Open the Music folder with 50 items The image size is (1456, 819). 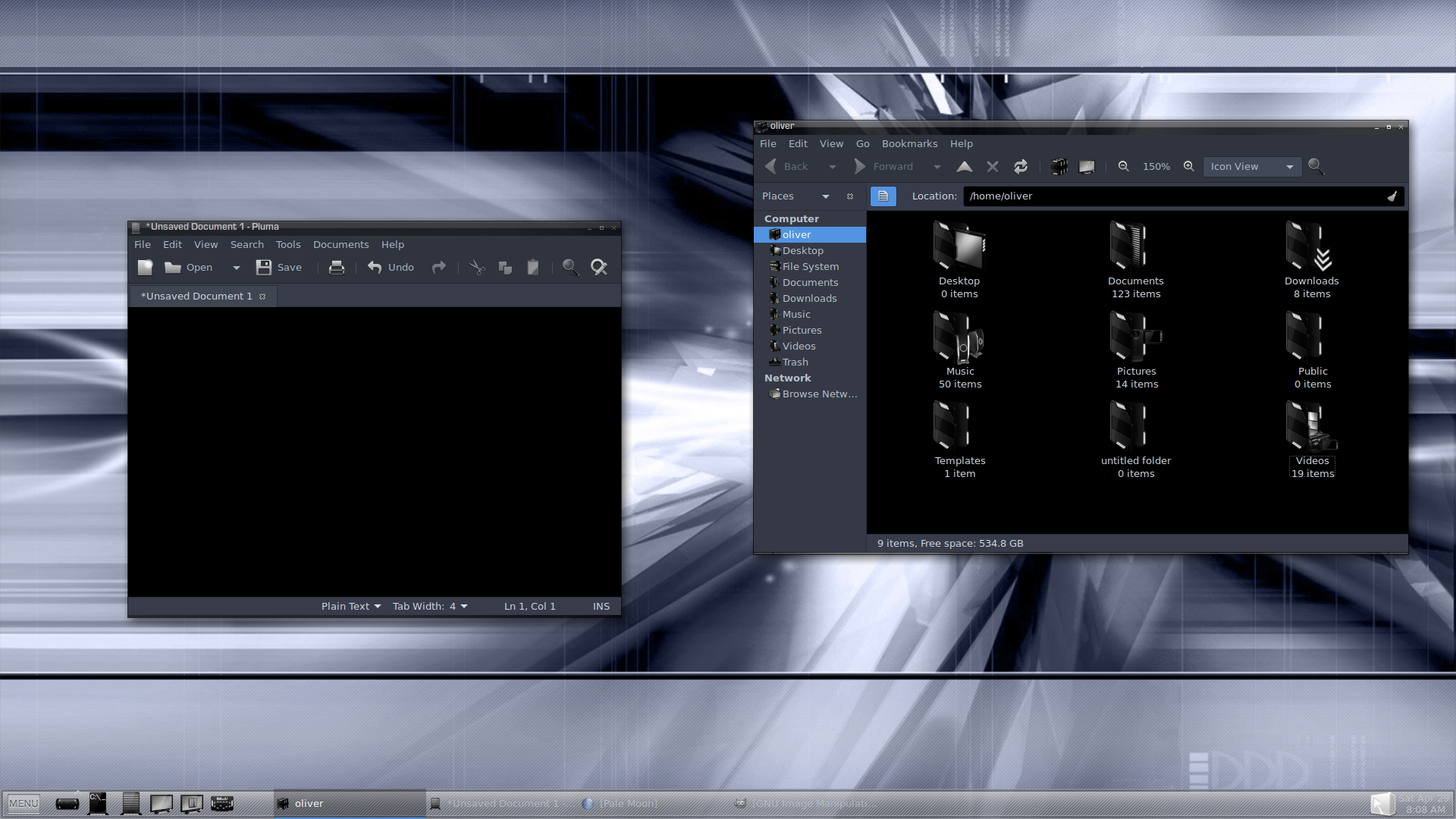pos(959,341)
